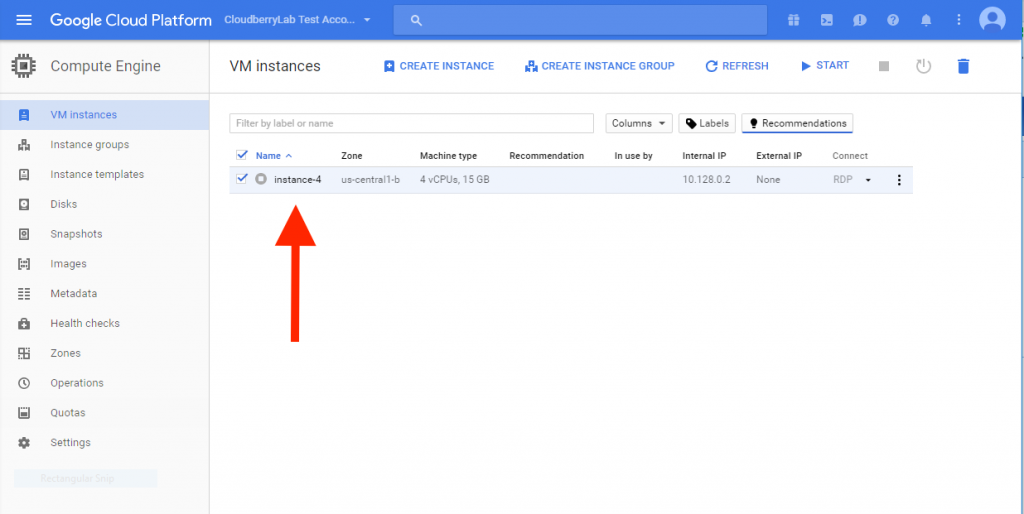Toggle the Recommendations button

797,123
